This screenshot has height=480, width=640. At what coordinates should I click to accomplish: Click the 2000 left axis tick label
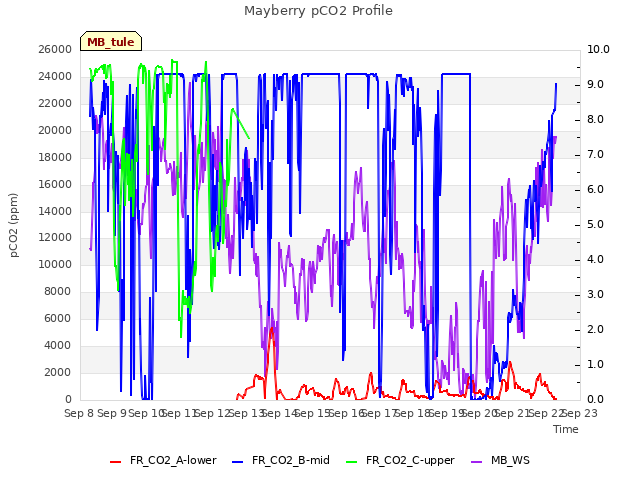coord(58,372)
